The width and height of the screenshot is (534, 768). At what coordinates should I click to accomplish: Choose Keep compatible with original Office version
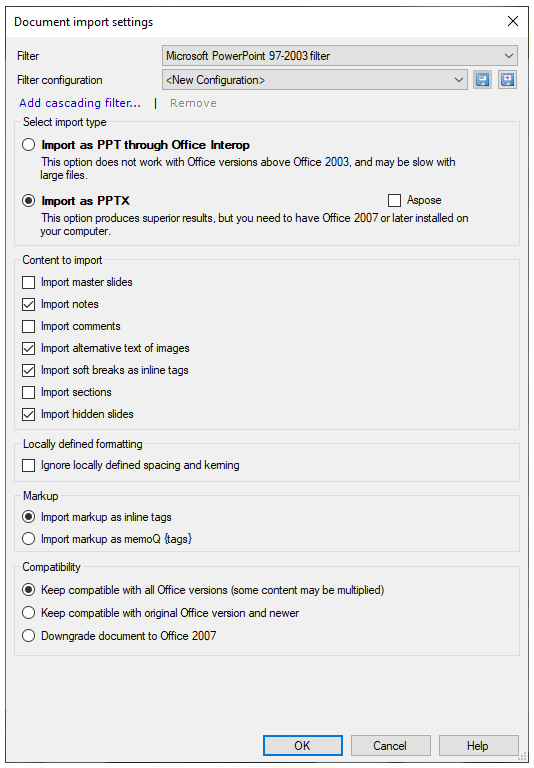[x=29, y=613]
